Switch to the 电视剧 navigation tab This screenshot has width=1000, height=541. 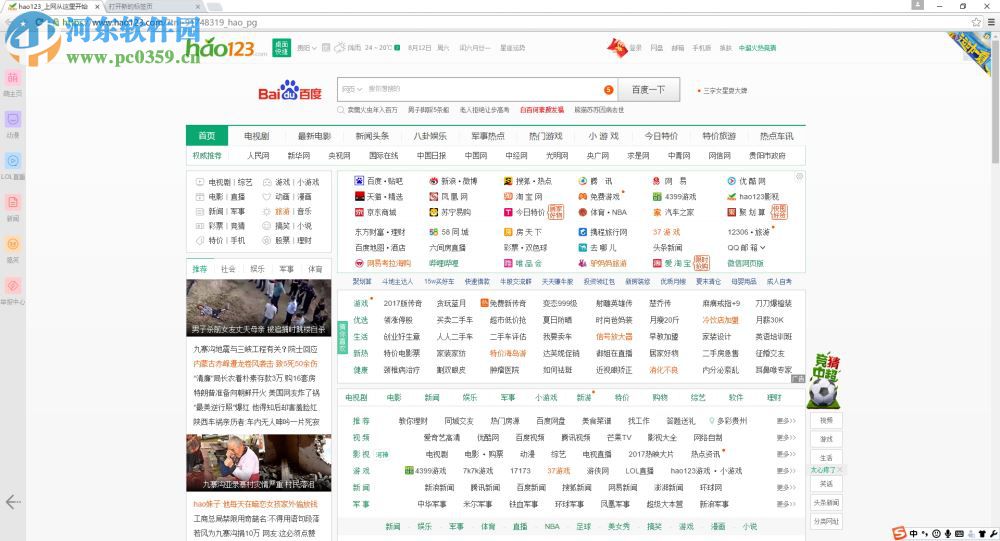coord(256,136)
